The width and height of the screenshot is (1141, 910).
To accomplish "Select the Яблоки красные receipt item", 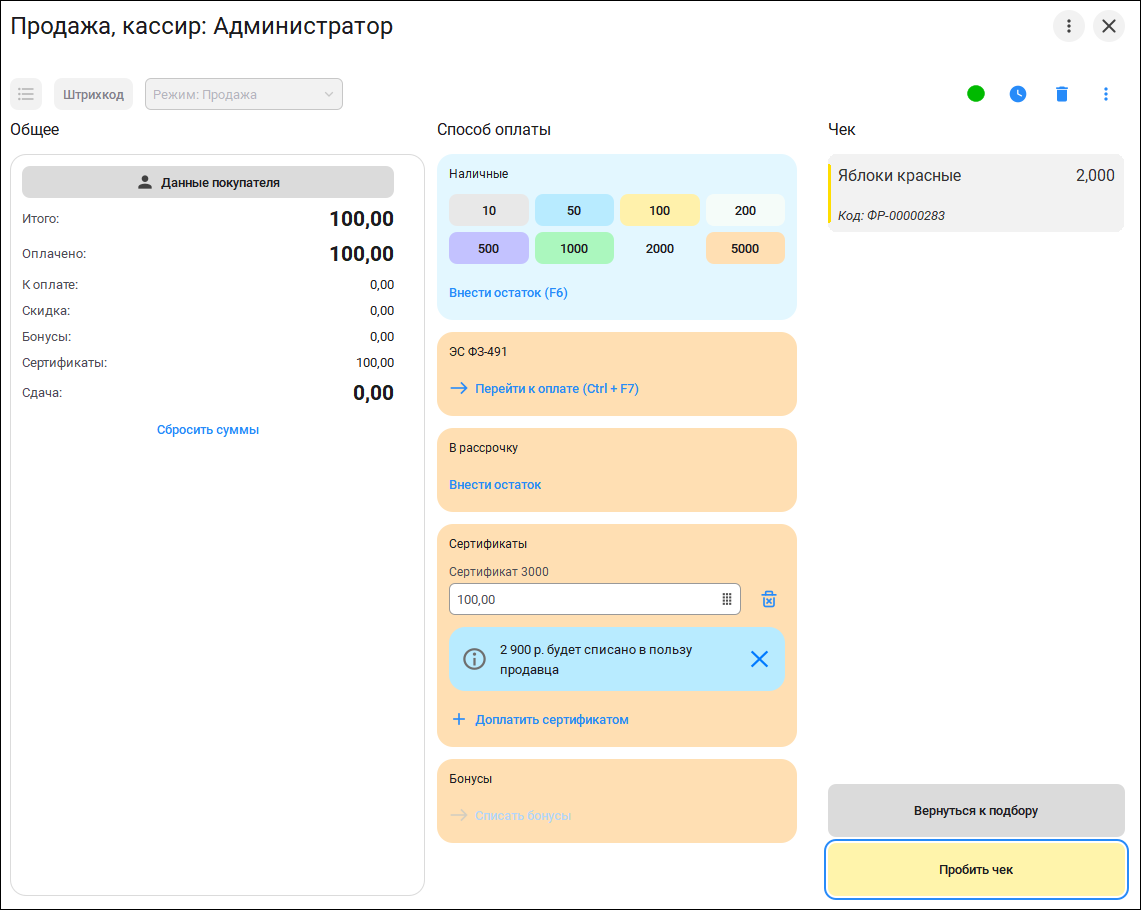I will pos(976,193).
